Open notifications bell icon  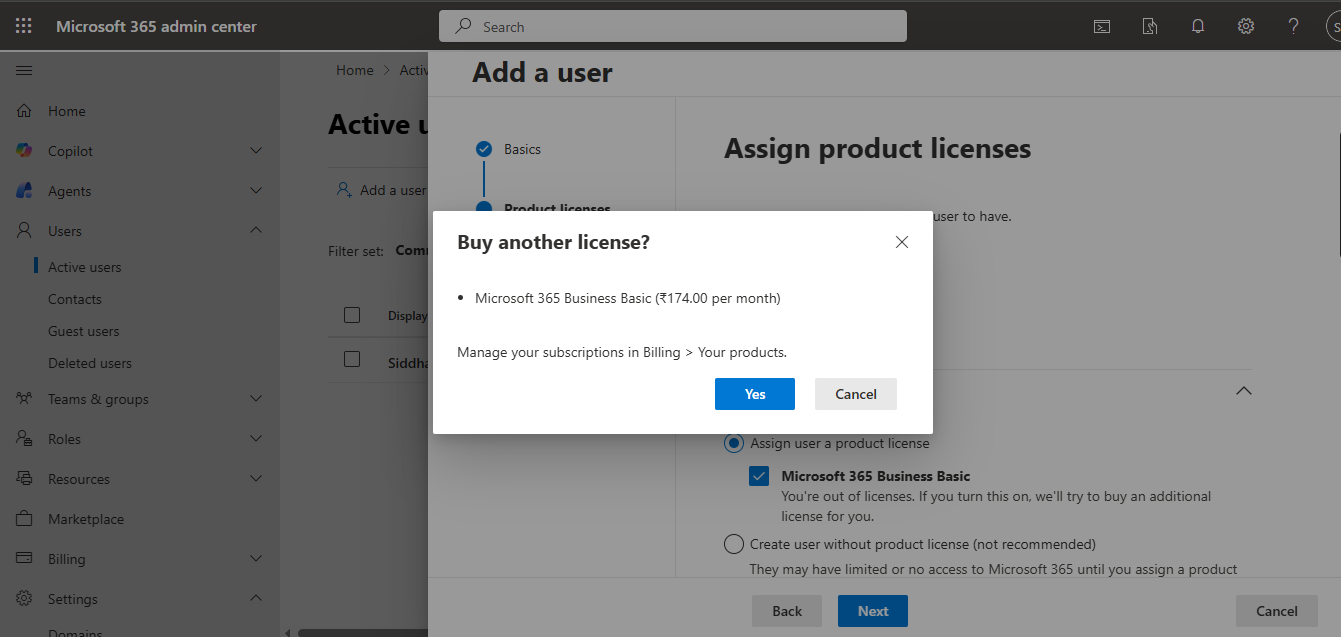1198,27
